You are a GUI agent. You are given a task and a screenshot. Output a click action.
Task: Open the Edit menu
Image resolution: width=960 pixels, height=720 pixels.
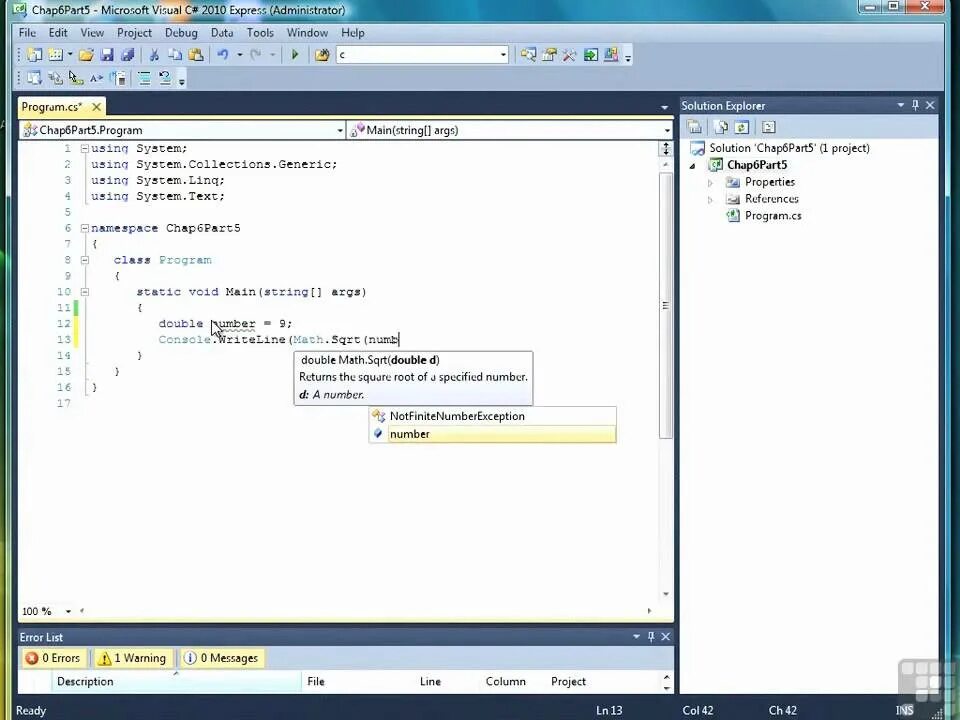pos(58,32)
